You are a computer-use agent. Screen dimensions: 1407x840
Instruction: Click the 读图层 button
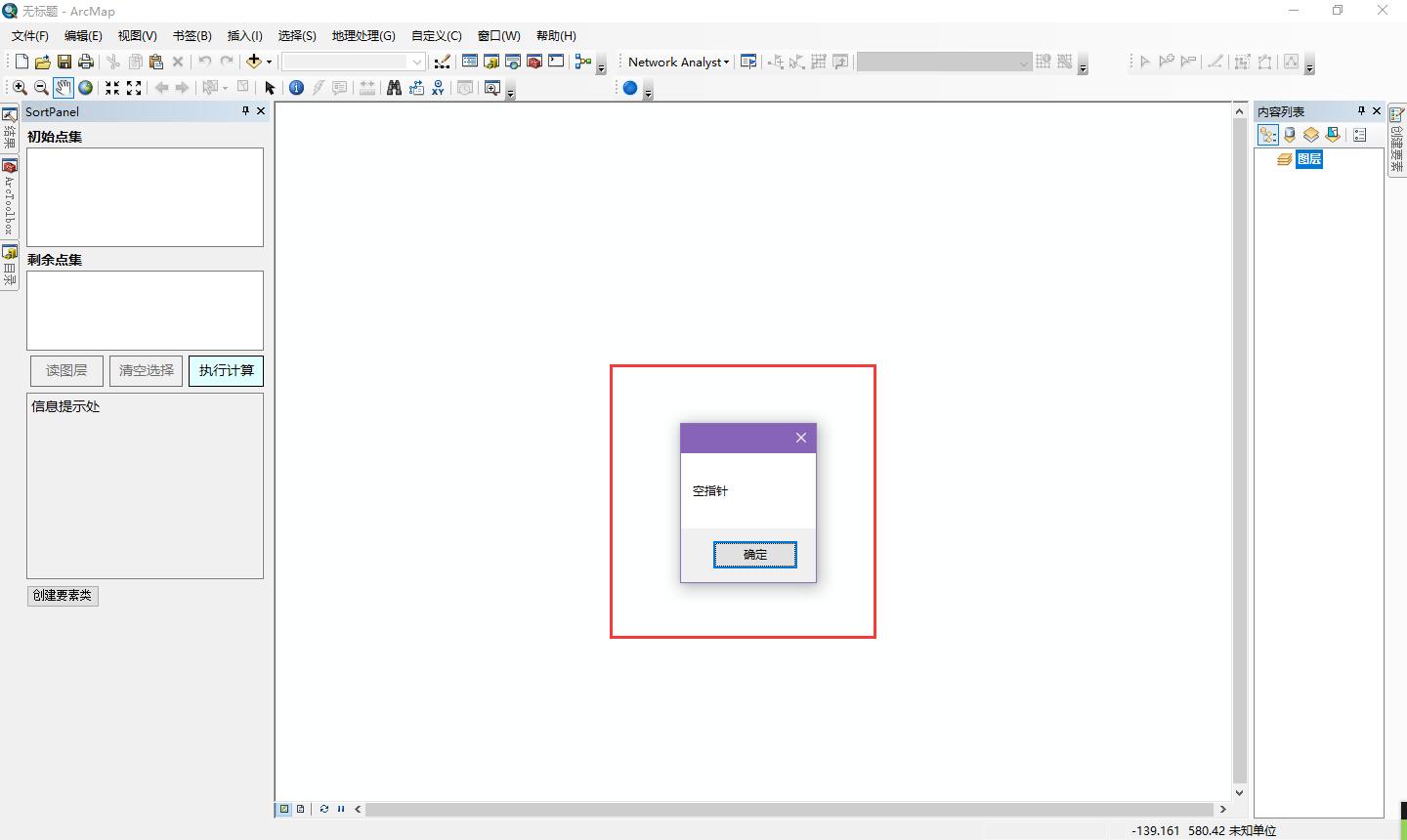point(66,371)
